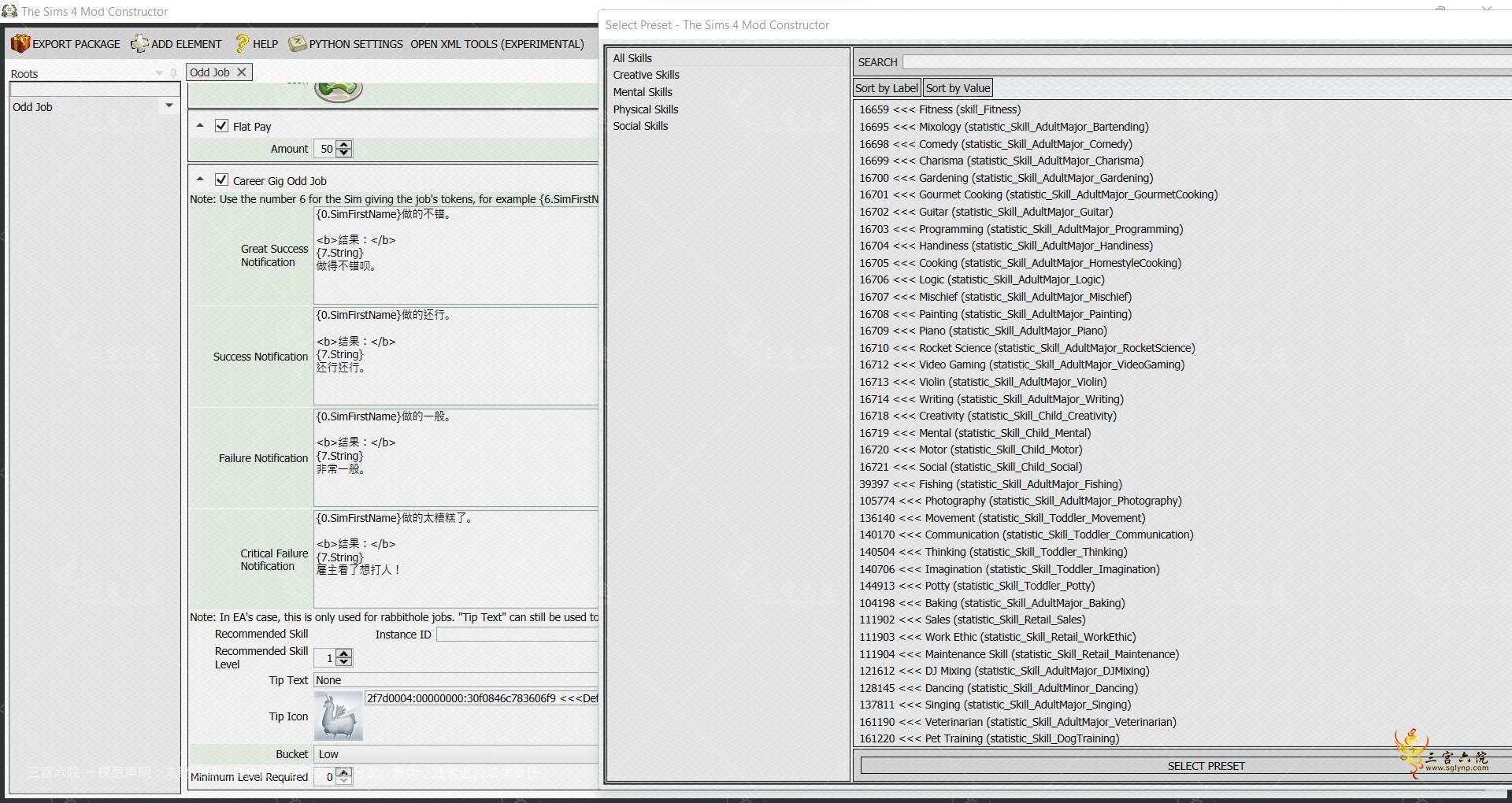Select the 121612 DJ Mixing preset
This screenshot has height=803, width=1512.
(1004, 671)
